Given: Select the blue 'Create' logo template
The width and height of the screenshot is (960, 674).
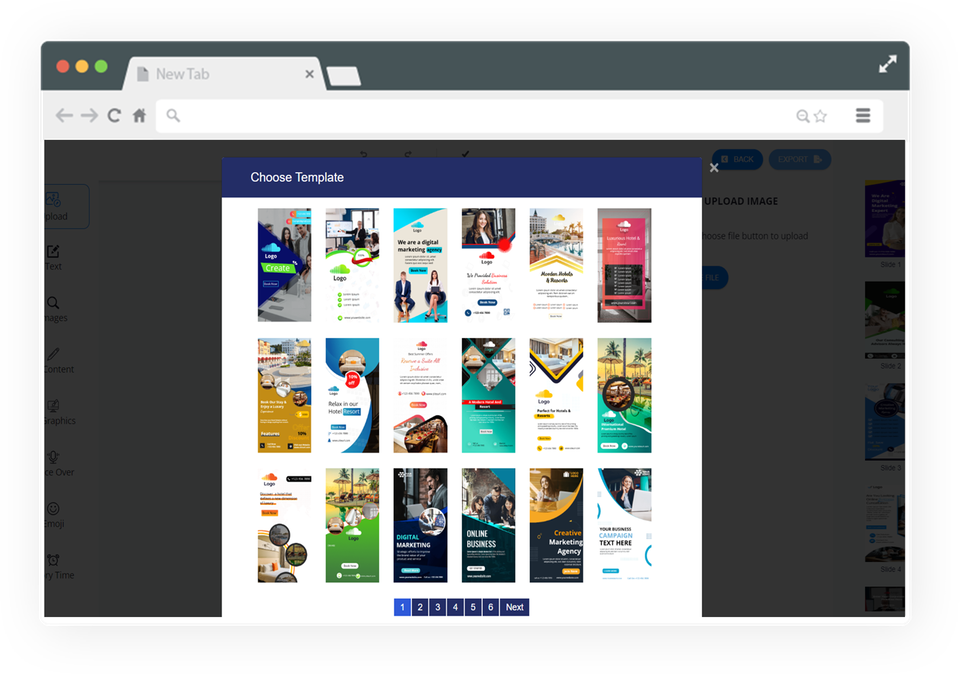Looking at the screenshot, I should point(284,265).
